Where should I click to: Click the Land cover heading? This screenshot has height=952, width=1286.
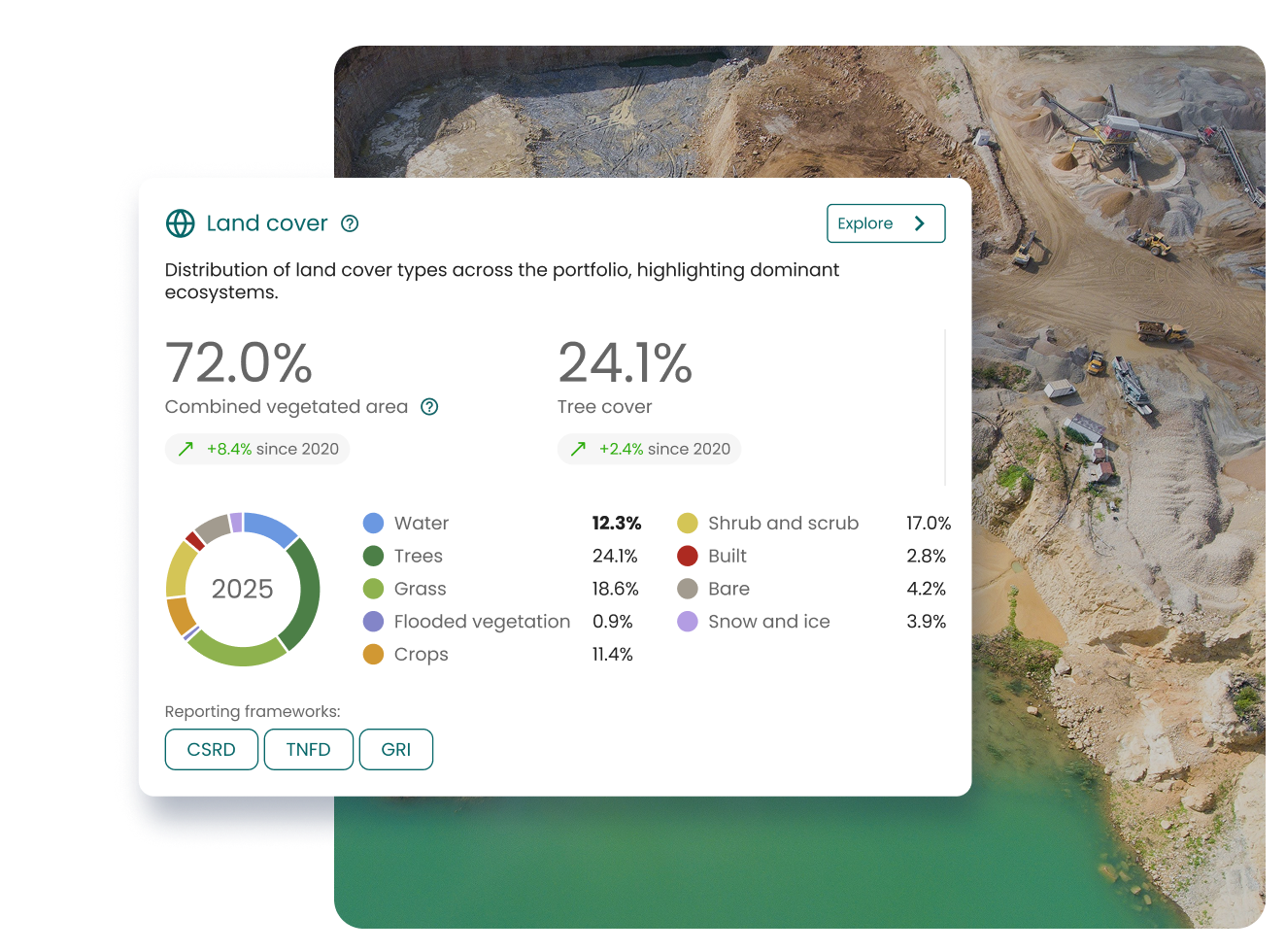[x=267, y=223]
